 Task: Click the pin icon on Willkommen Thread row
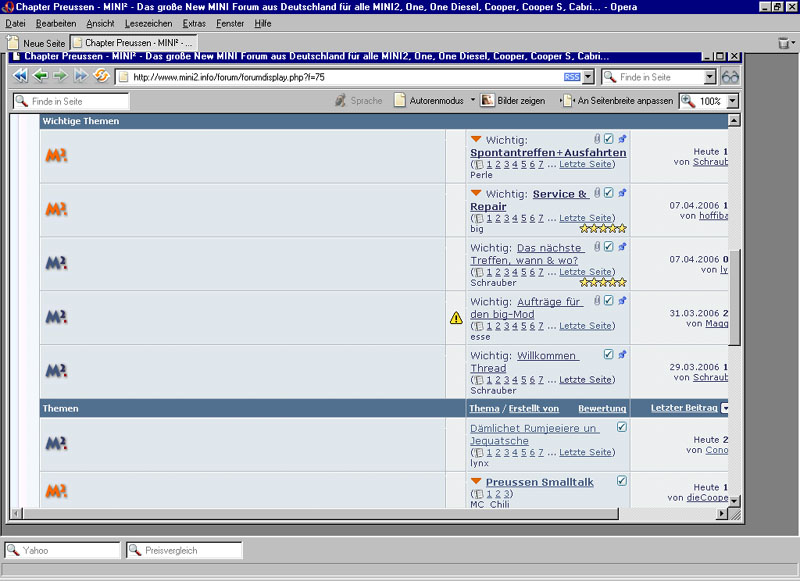click(x=622, y=355)
